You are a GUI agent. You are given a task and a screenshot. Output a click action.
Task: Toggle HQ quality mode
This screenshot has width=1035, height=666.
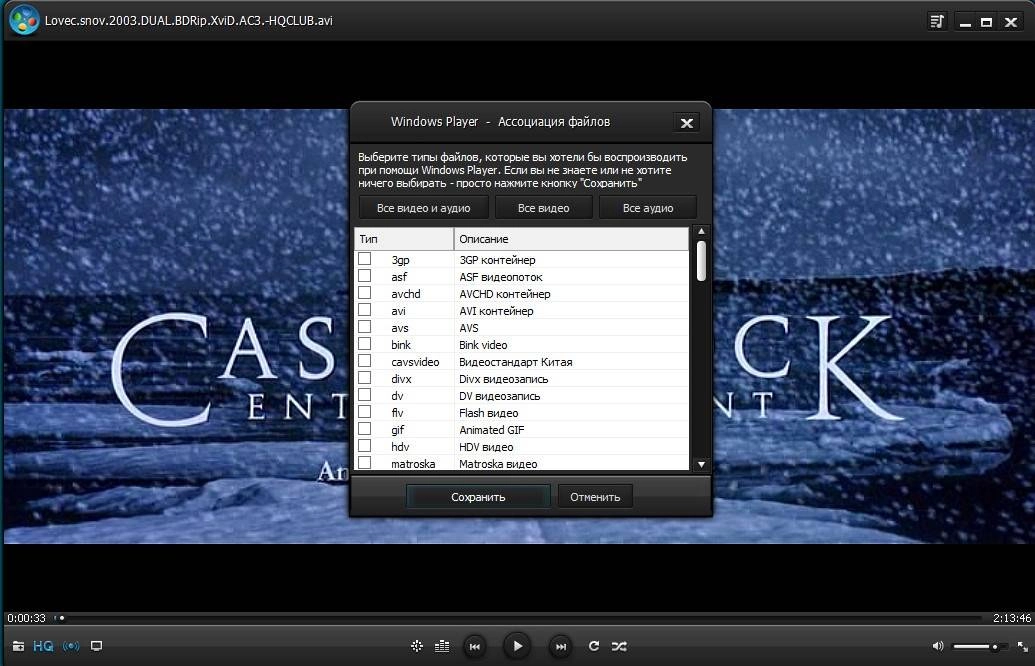43,646
